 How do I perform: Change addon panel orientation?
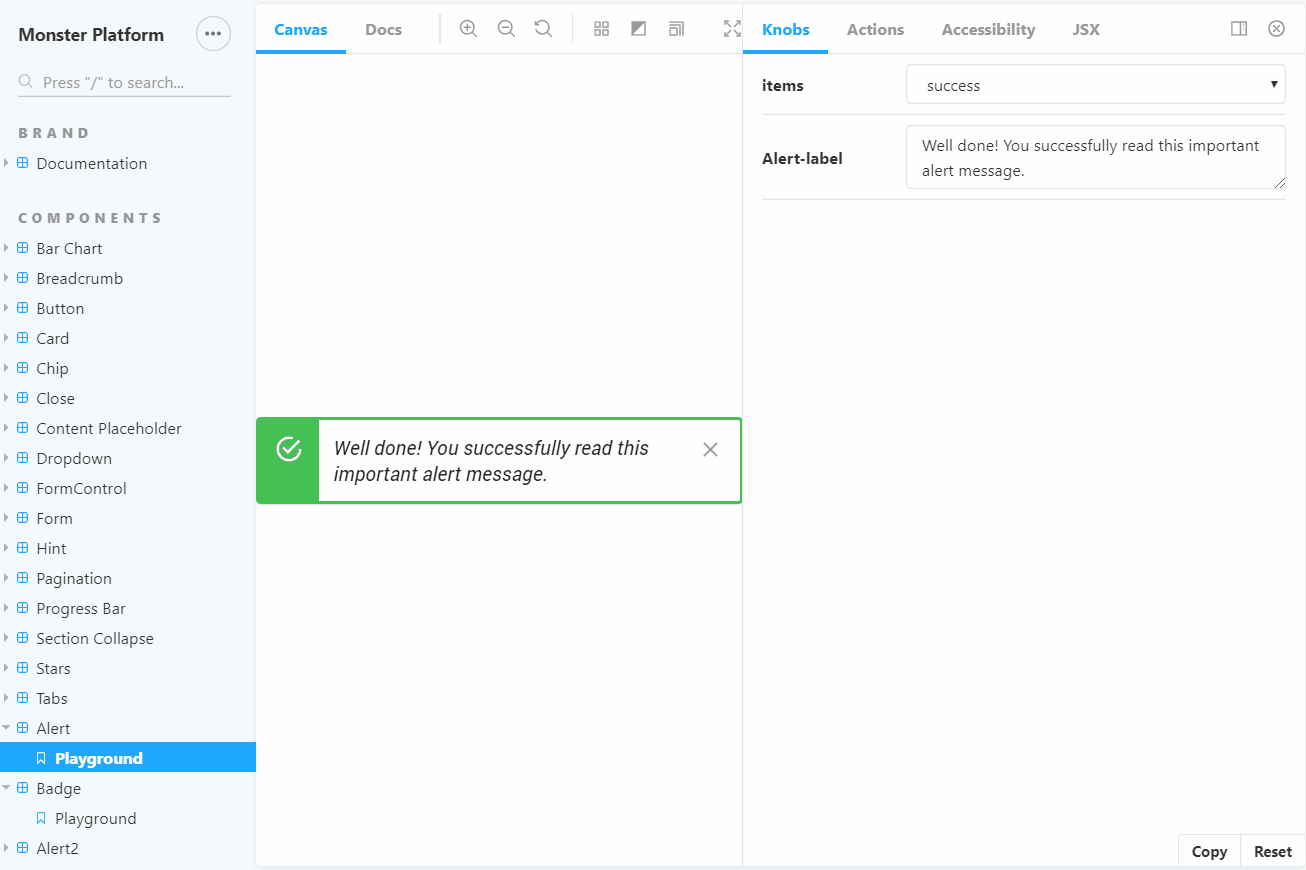1238,29
